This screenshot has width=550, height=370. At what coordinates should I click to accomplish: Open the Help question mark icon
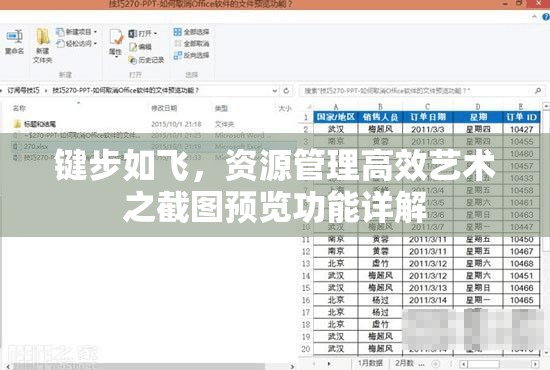[x=546, y=16]
